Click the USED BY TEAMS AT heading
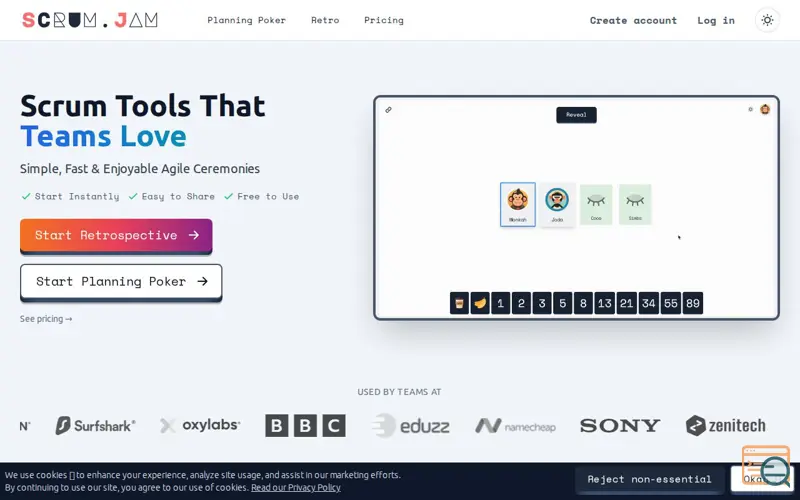The height and width of the screenshot is (500, 800). click(x=399, y=392)
